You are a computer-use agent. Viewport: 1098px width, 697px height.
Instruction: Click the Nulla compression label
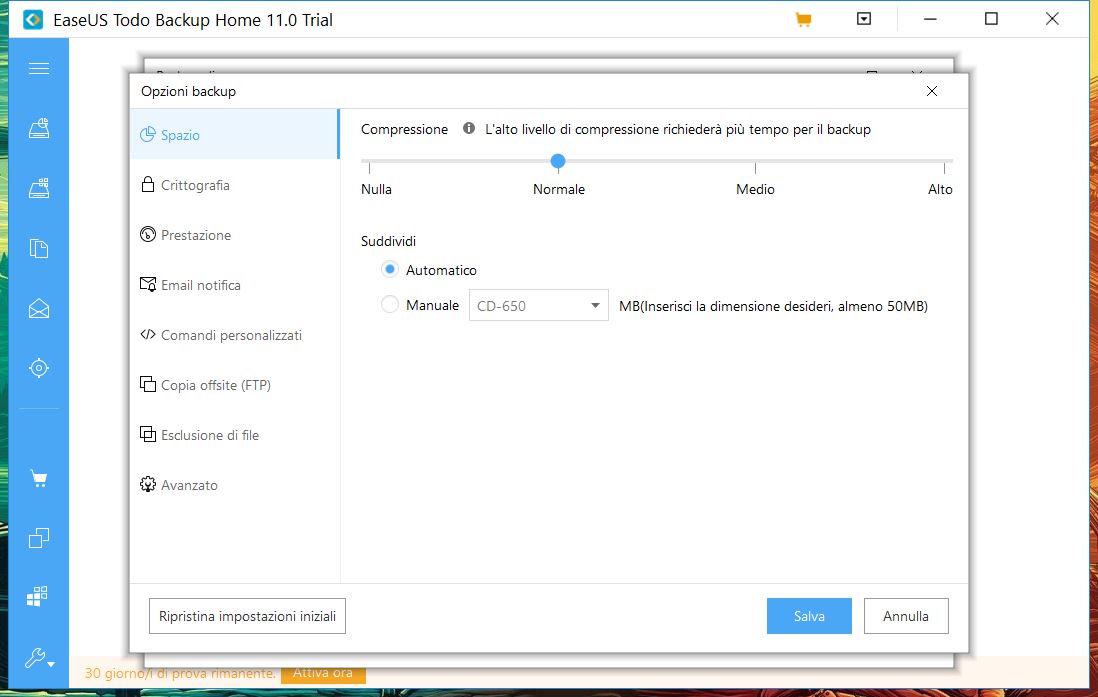tap(376, 189)
